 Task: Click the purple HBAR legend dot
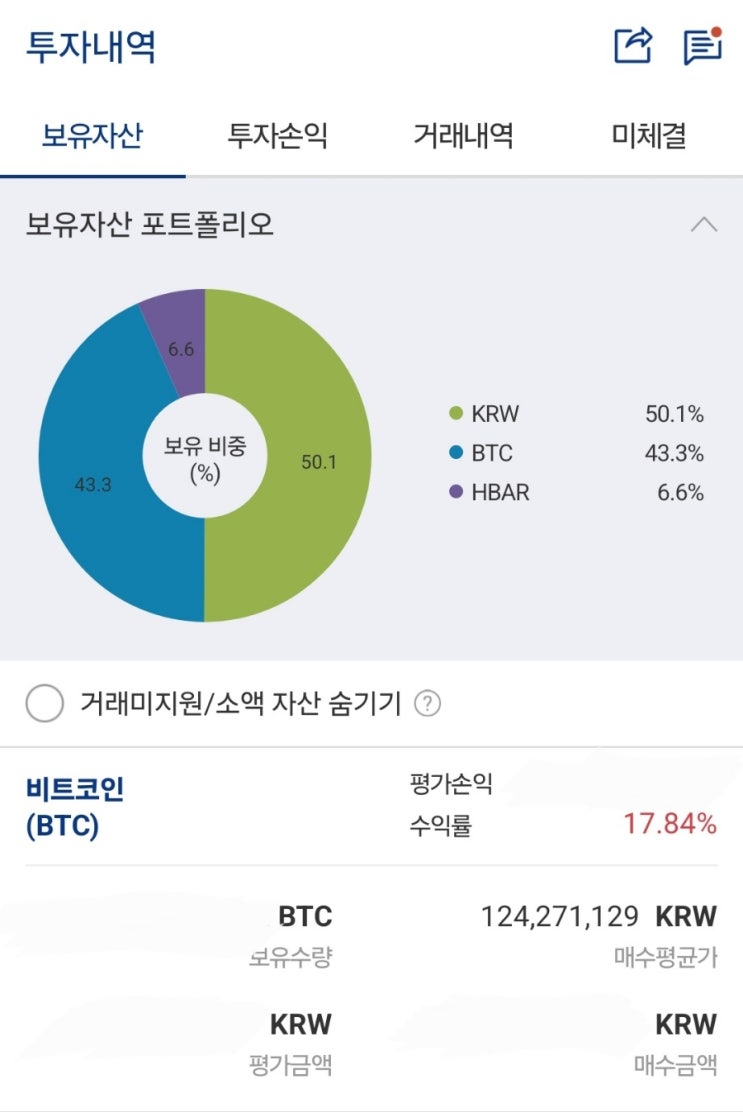[456, 492]
